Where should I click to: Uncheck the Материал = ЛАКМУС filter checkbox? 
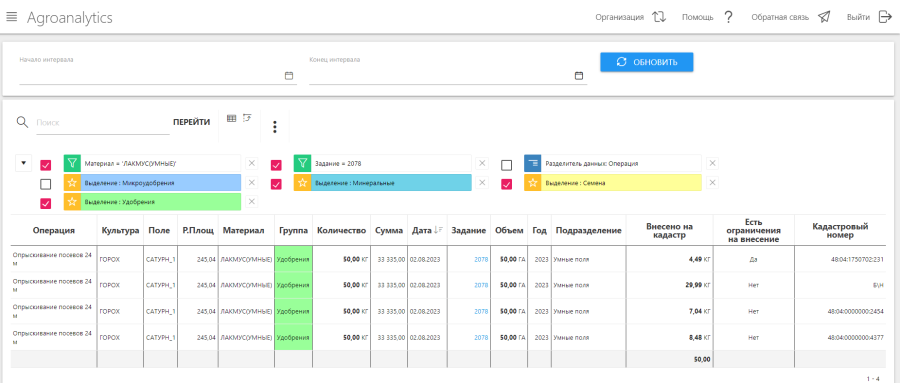[46, 165]
